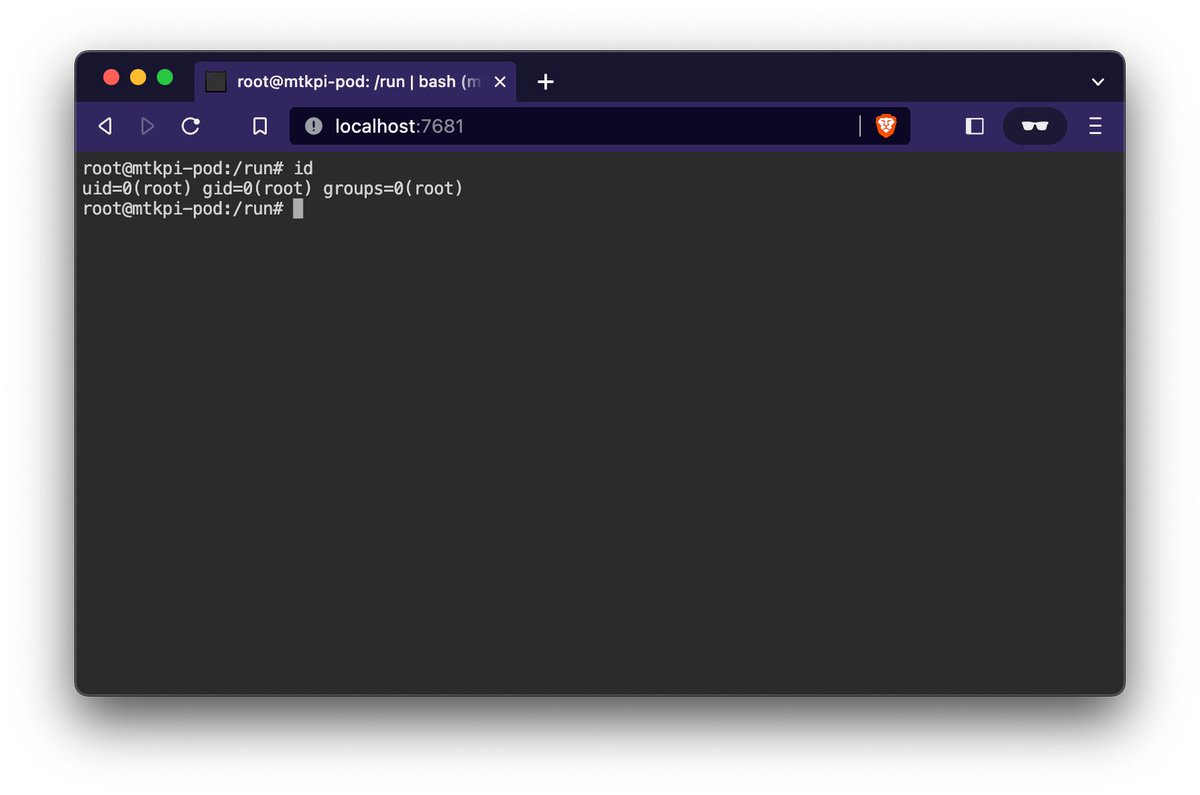Image resolution: width=1200 pixels, height=795 pixels.
Task: Open the private sunglasses profile button
Action: 1035,126
